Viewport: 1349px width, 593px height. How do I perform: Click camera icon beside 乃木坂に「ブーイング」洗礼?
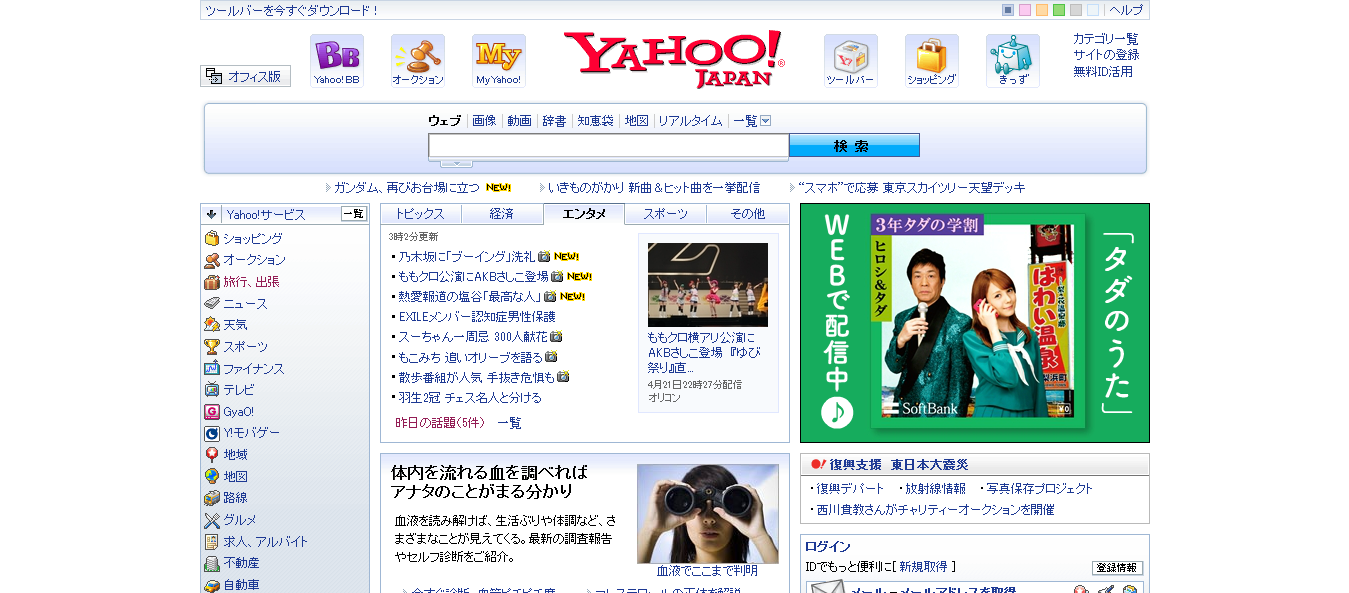[x=544, y=256]
